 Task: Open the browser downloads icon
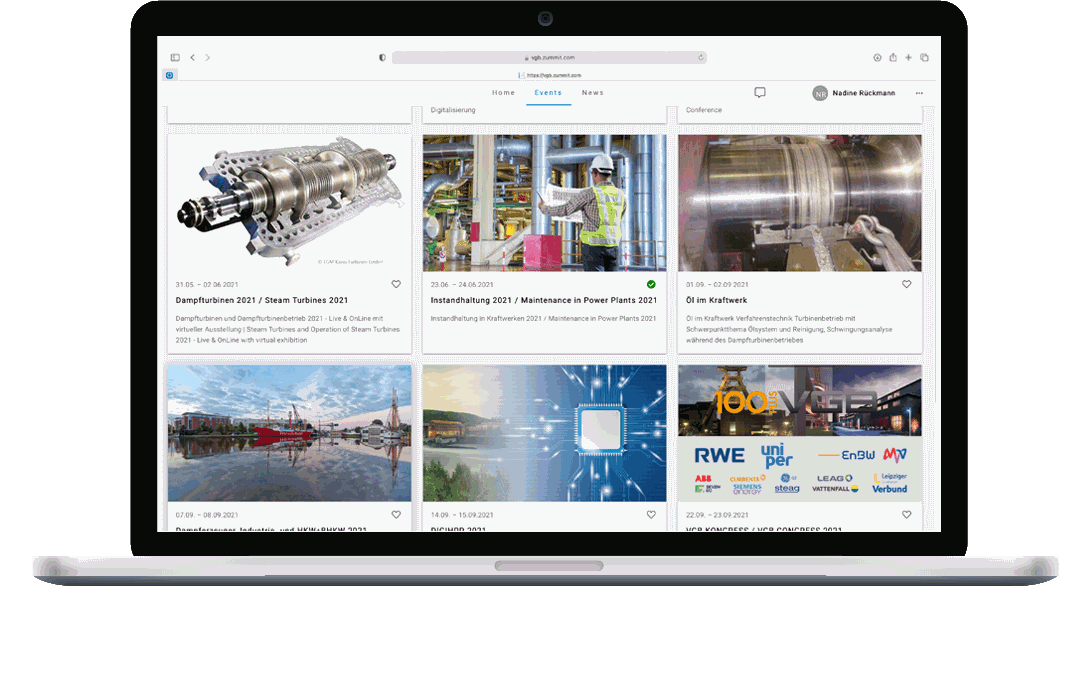tap(877, 58)
